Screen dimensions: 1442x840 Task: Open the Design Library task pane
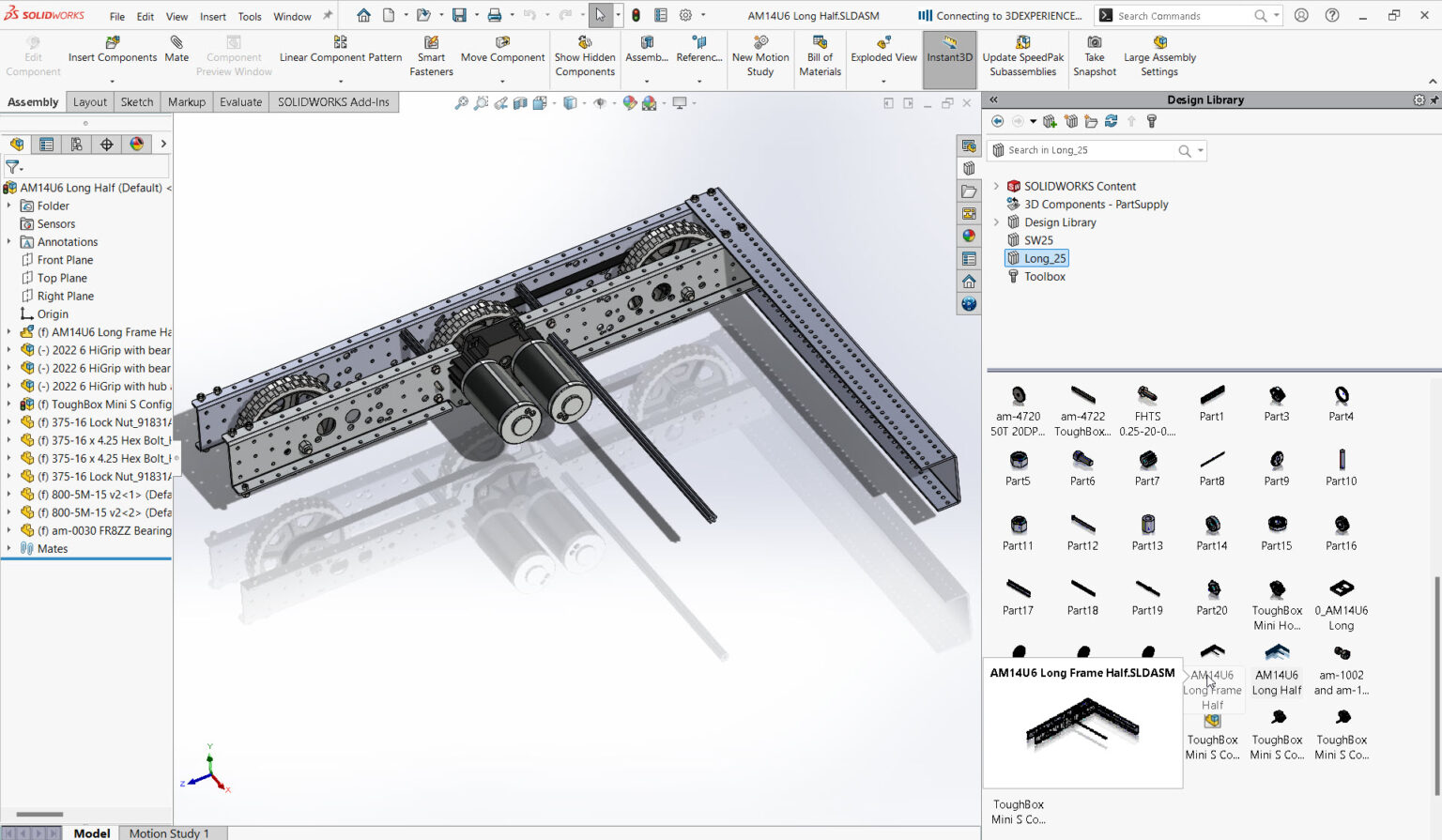tap(968, 168)
